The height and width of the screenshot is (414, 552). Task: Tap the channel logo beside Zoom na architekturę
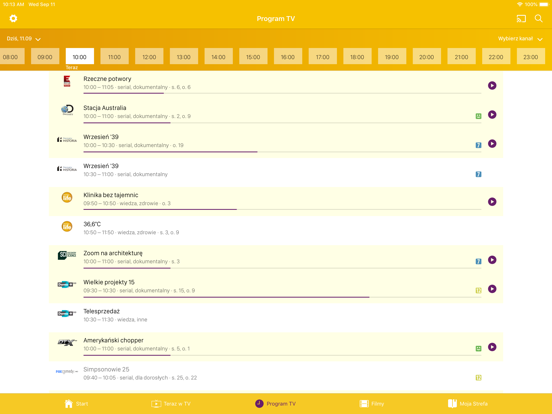(x=67, y=255)
